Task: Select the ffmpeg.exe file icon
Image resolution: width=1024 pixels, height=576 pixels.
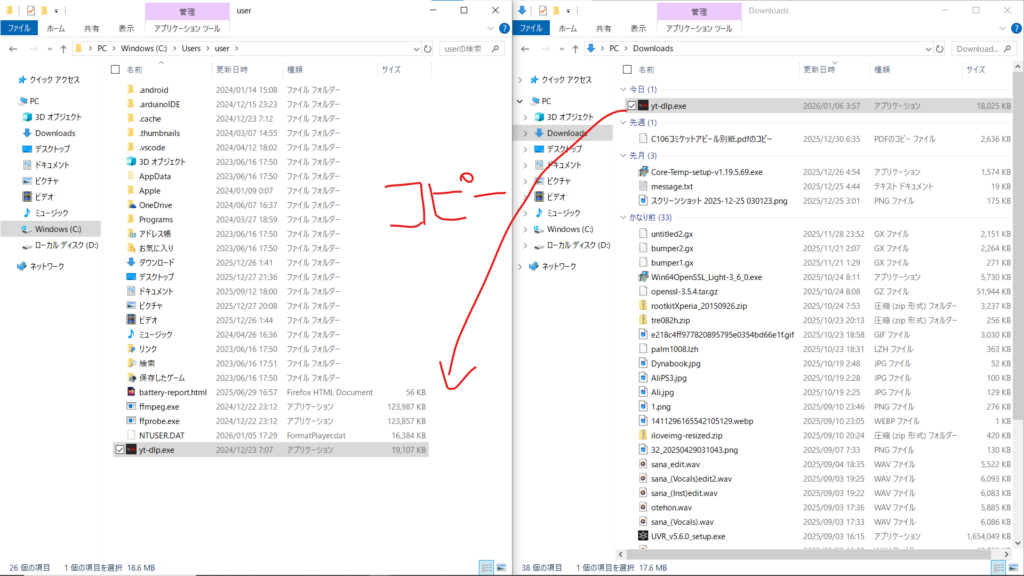Action: tap(131, 407)
